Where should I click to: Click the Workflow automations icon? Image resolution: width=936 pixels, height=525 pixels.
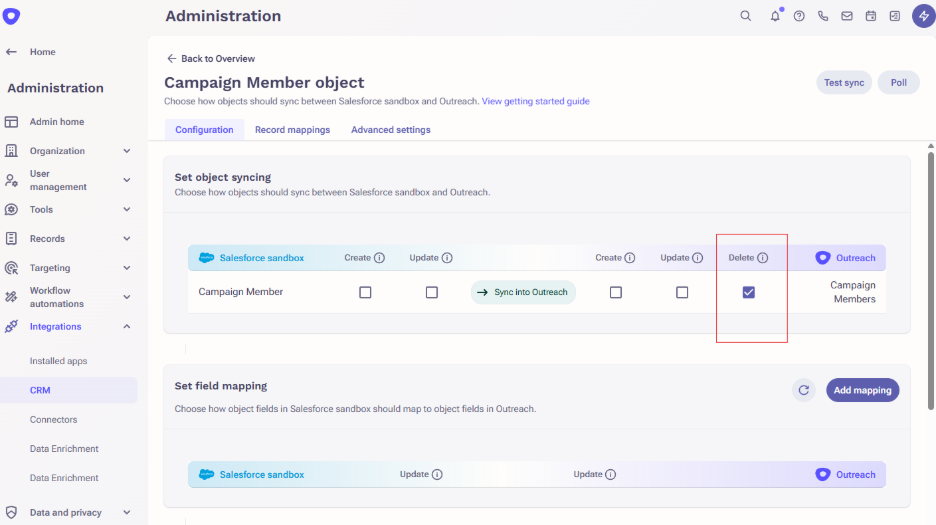11,297
